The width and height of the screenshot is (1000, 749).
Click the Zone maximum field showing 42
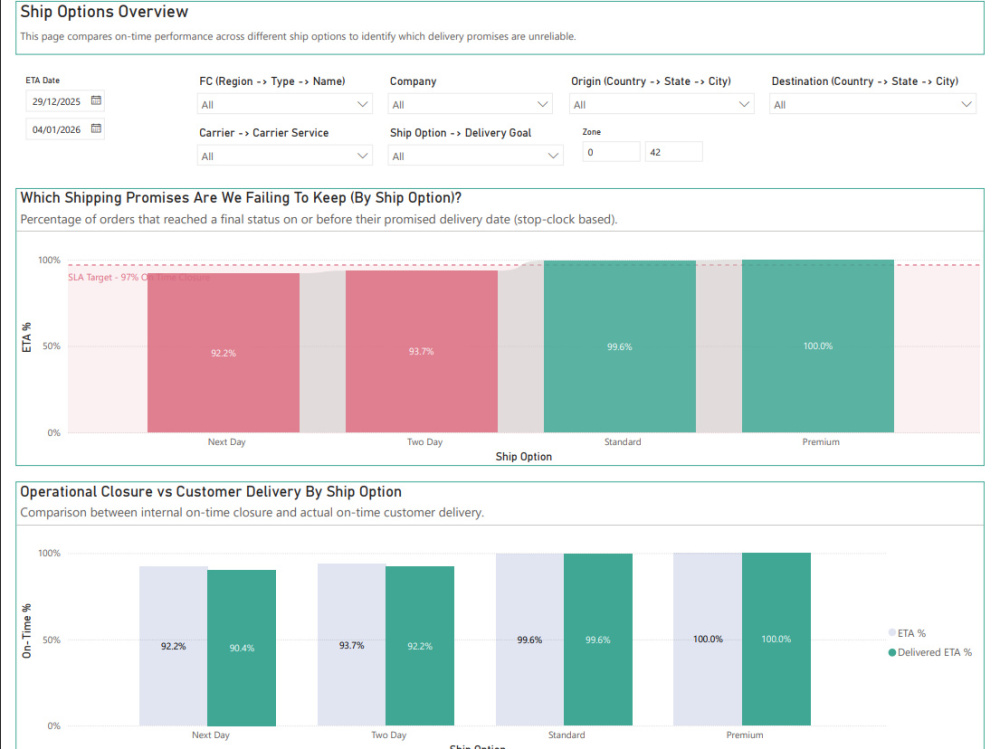pos(673,152)
